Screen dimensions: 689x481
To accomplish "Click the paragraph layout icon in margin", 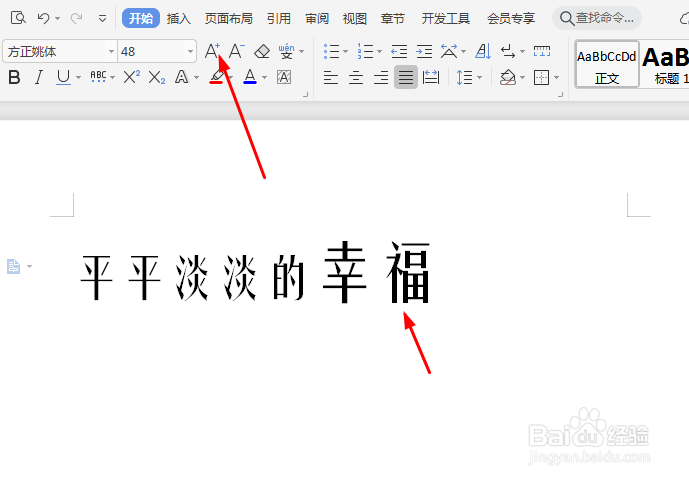I will click(x=14, y=266).
